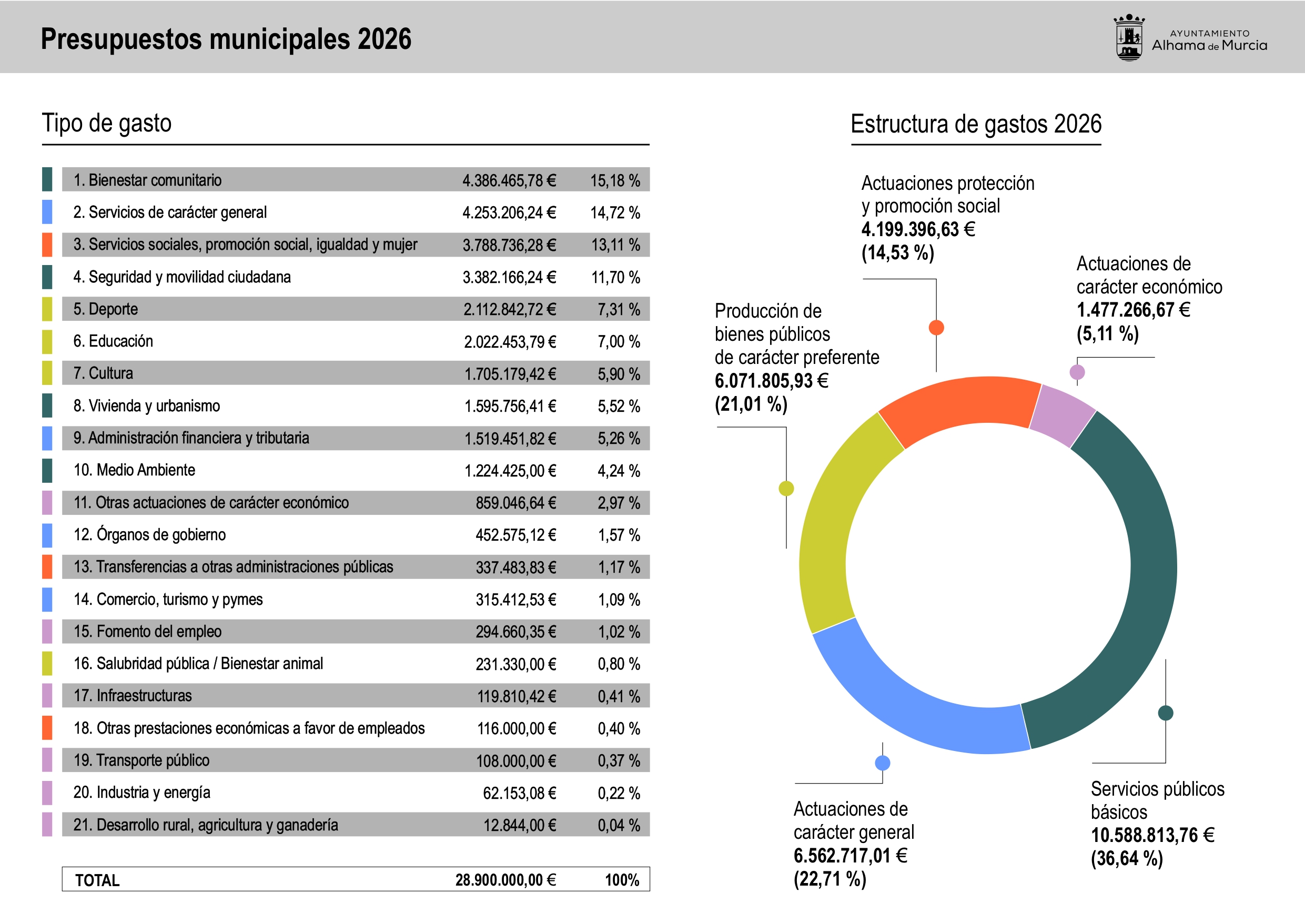
Task: Click the teal color swatch beside Bienestar comunitario
Action: [47, 179]
